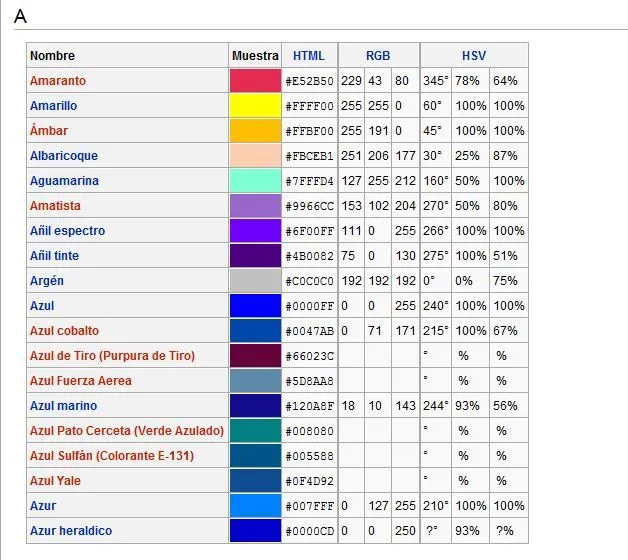Image resolution: width=628 pixels, height=560 pixels.
Task: Click the hex code #E52B50
Action: click(x=309, y=81)
